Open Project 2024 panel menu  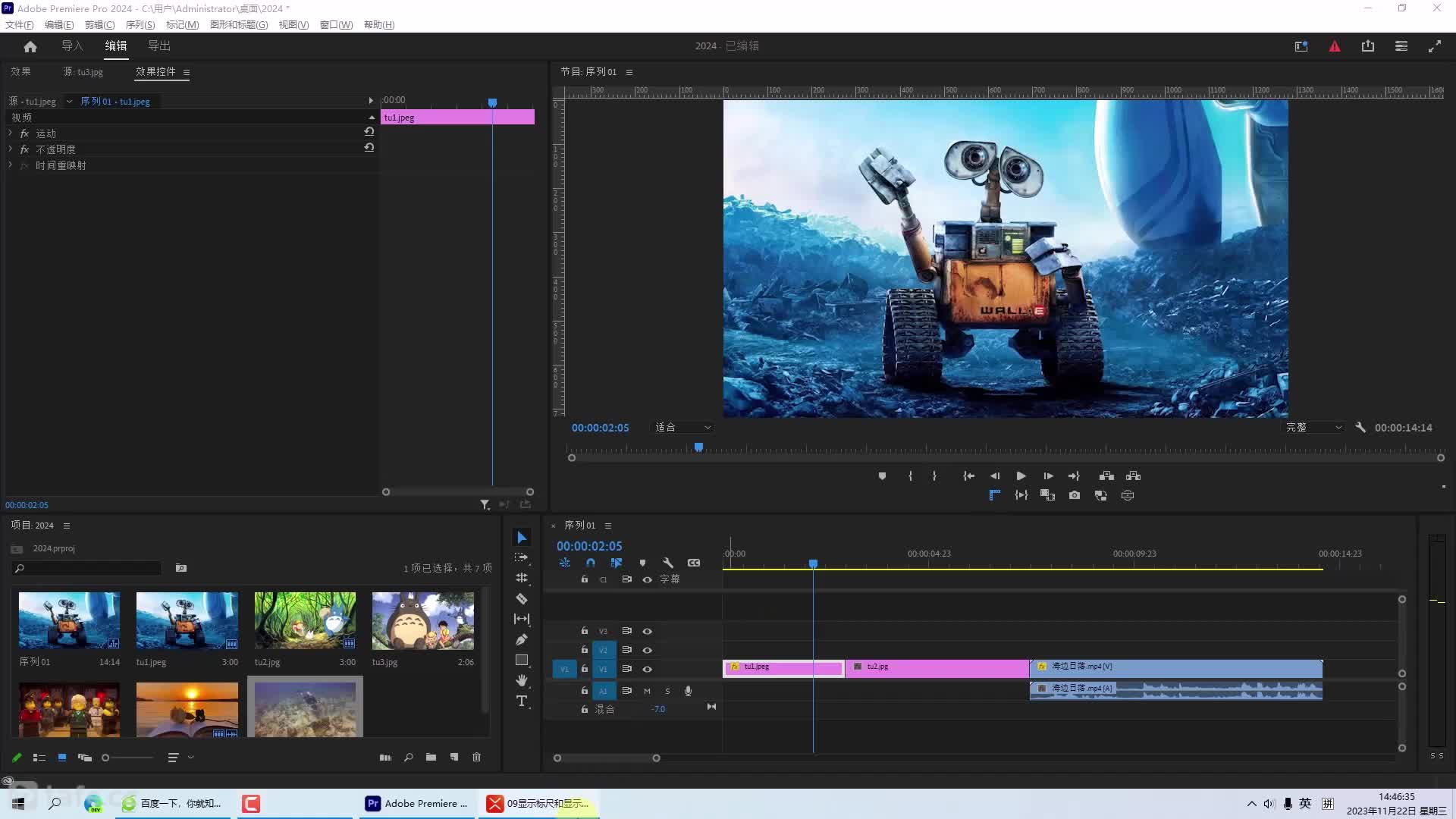click(x=67, y=526)
